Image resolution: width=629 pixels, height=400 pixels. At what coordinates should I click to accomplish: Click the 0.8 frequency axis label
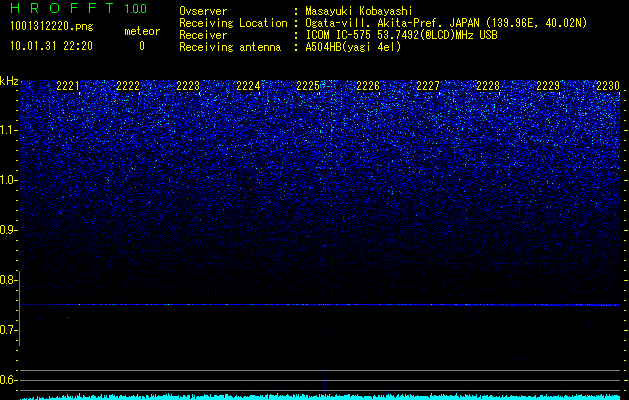8,280
